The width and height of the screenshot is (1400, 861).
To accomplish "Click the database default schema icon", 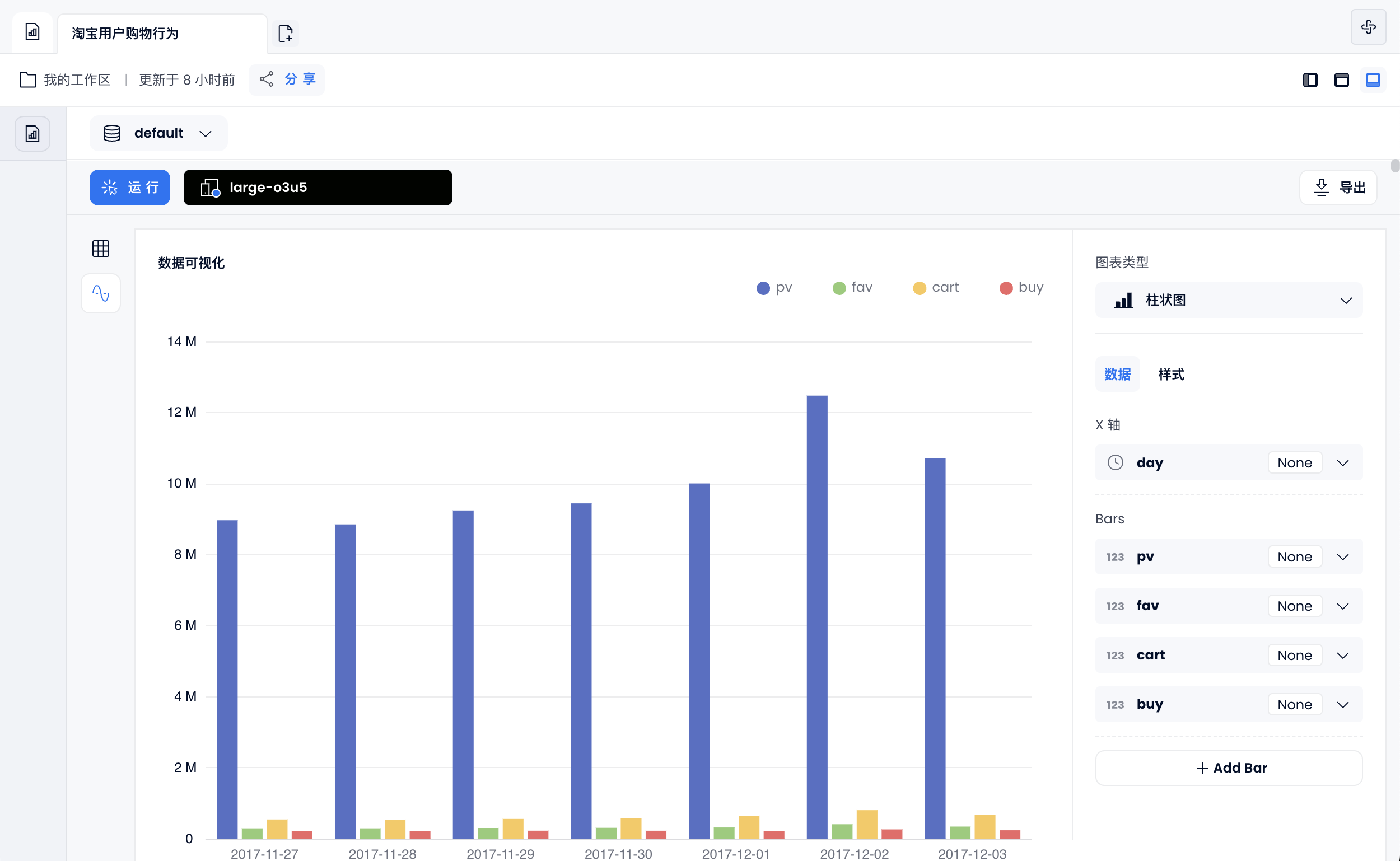I will [x=113, y=133].
